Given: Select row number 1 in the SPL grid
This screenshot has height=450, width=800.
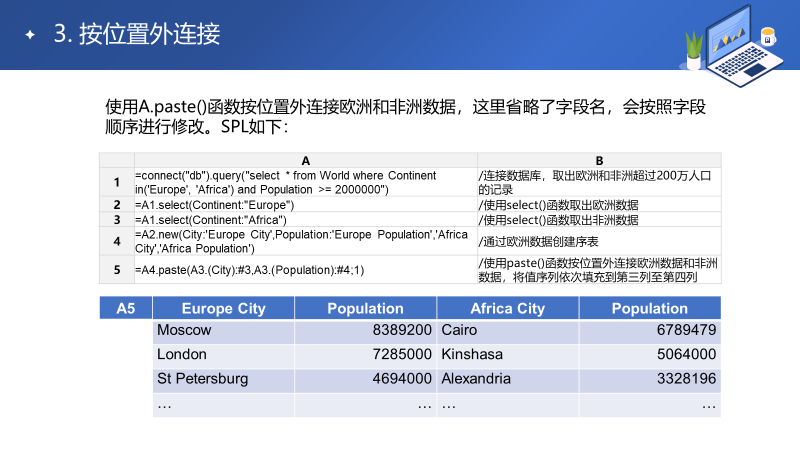Looking at the screenshot, I should coord(117,182).
